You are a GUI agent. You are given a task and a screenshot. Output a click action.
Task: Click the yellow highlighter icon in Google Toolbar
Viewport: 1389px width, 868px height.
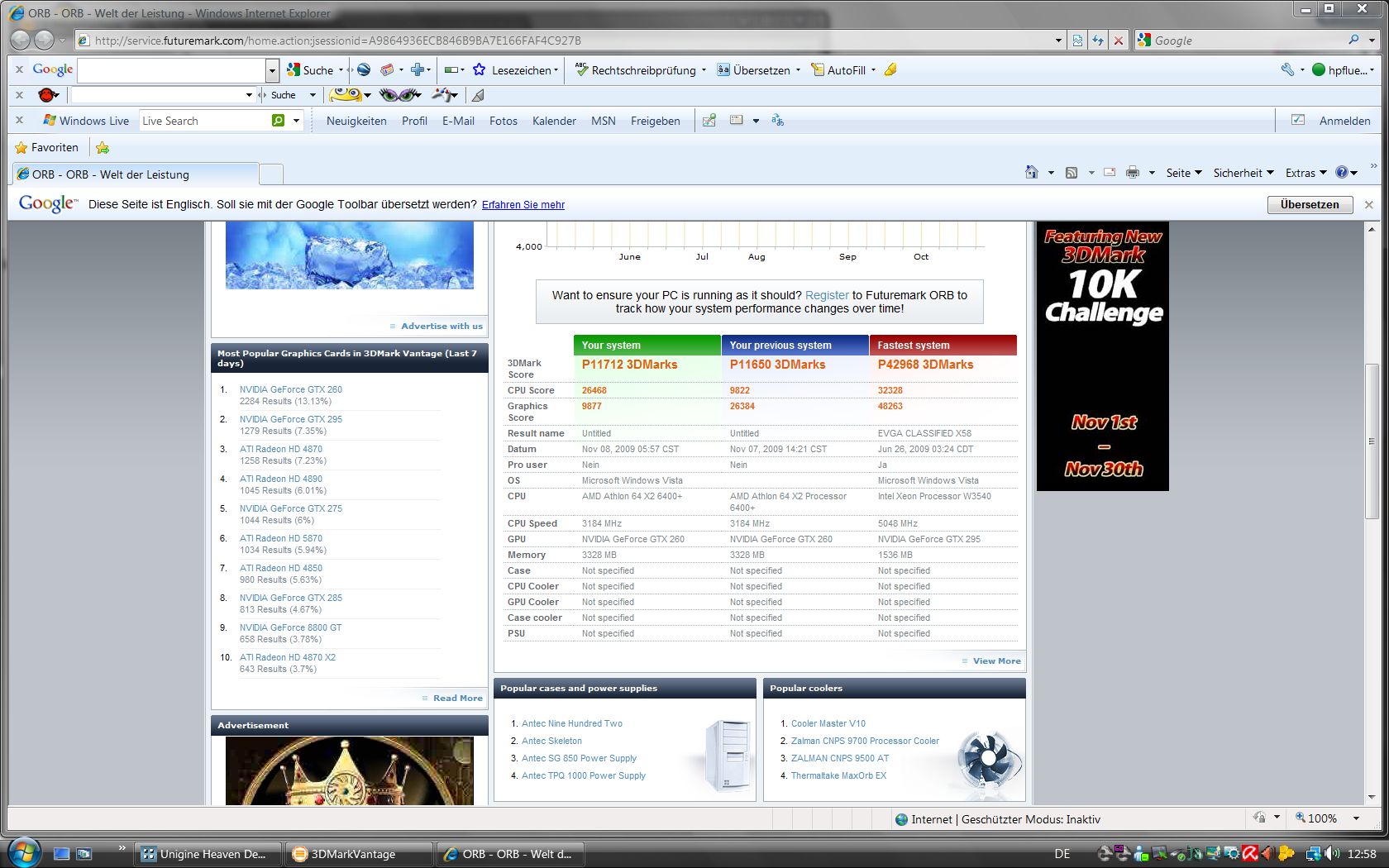890,69
